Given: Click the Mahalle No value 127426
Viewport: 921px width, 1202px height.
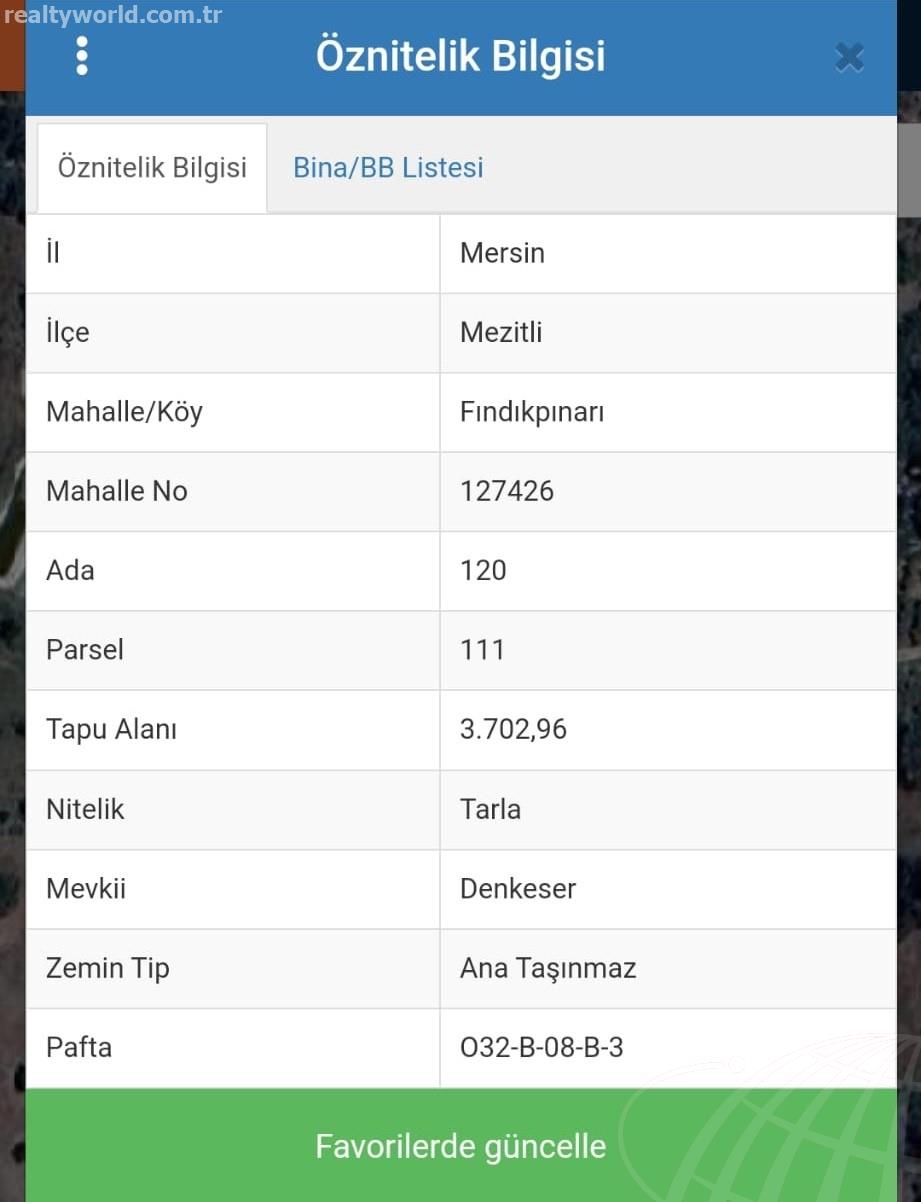Looking at the screenshot, I should tap(507, 491).
